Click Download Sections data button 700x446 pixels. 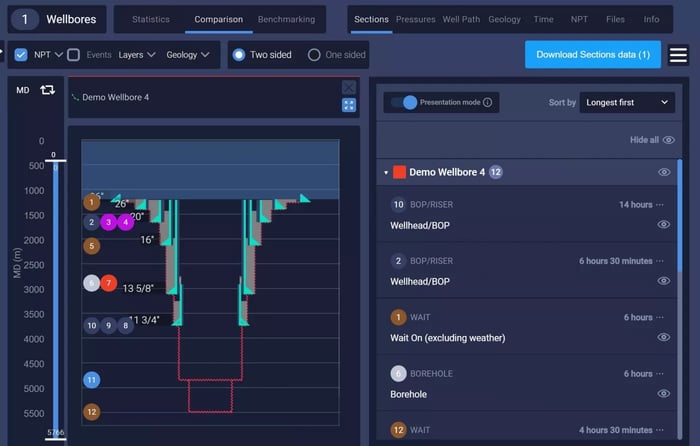click(592, 54)
